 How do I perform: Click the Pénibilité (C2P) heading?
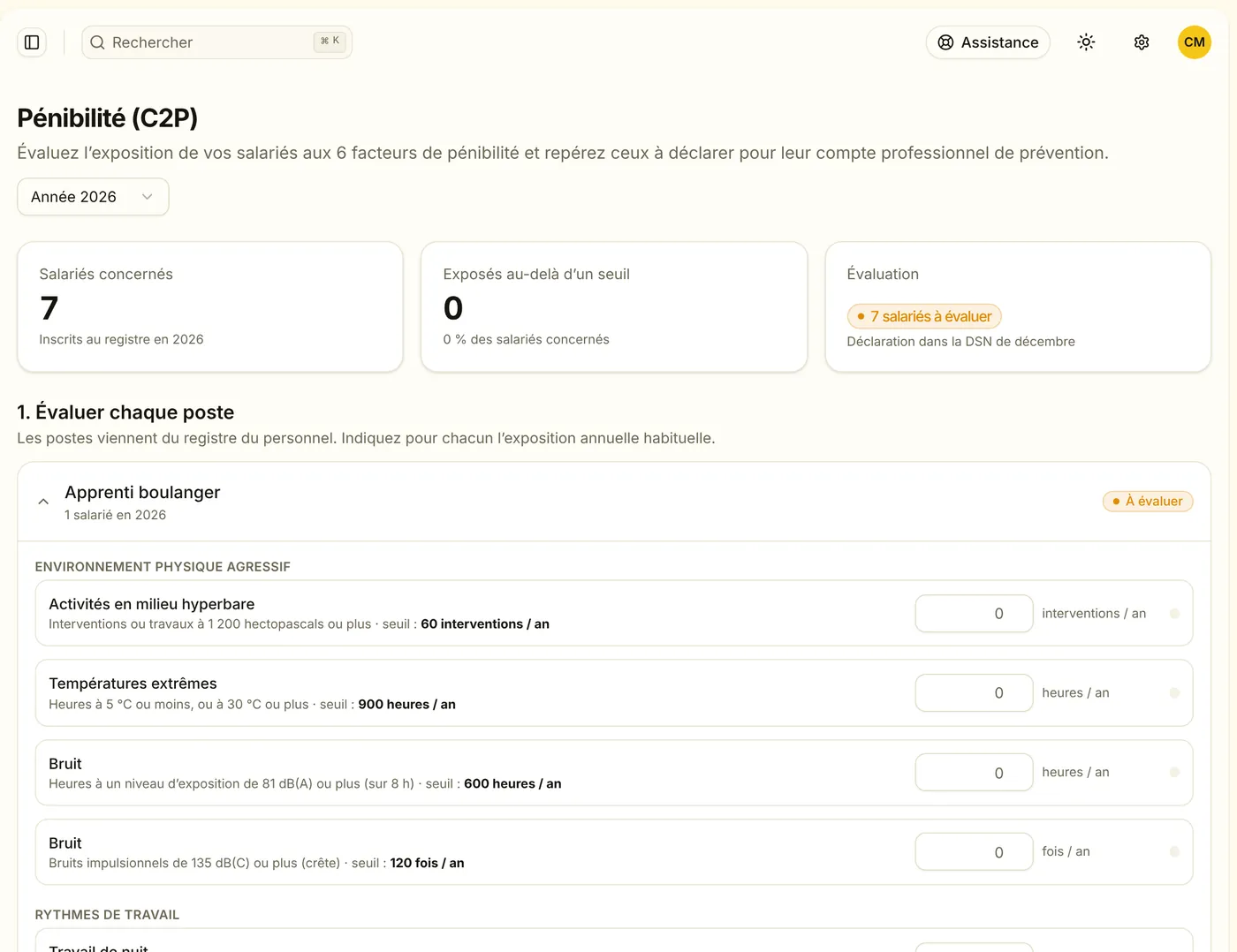point(108,117)
